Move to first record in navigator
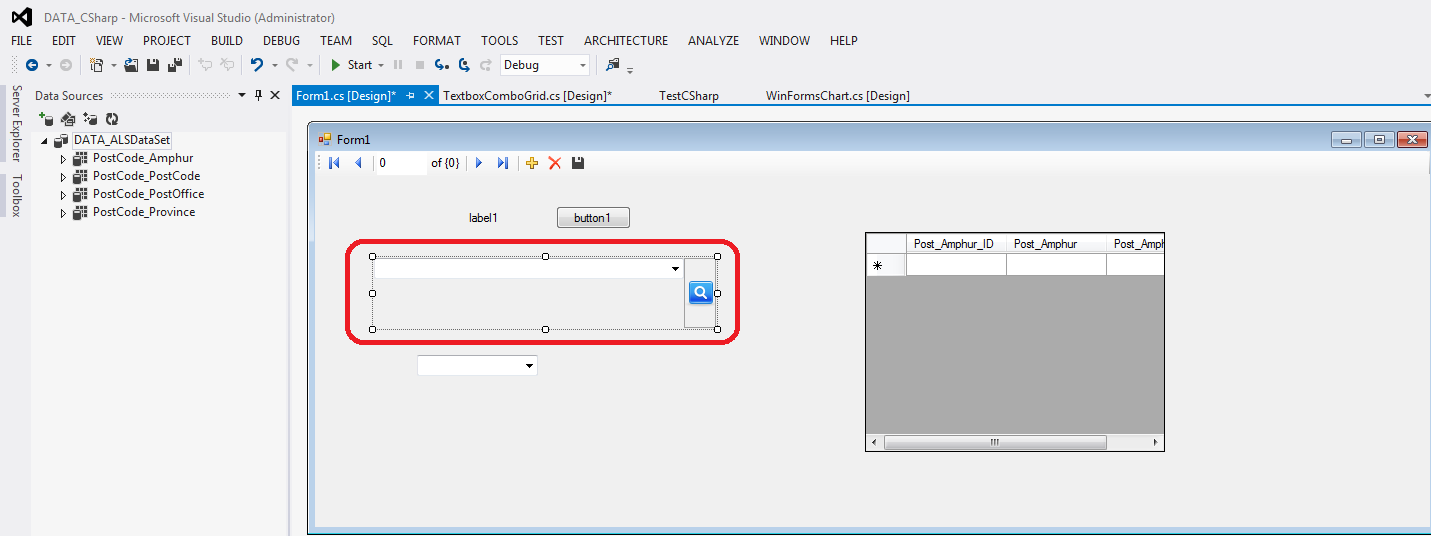The image size is (1431, 536). click(x=334, y=163)
